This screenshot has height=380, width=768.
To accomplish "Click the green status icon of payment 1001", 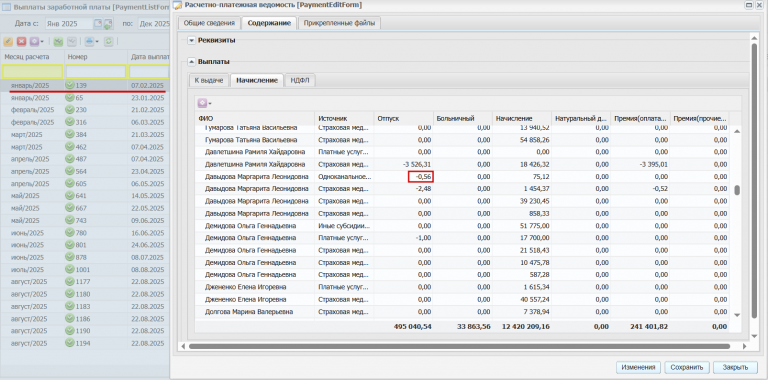I will (70, 269).
